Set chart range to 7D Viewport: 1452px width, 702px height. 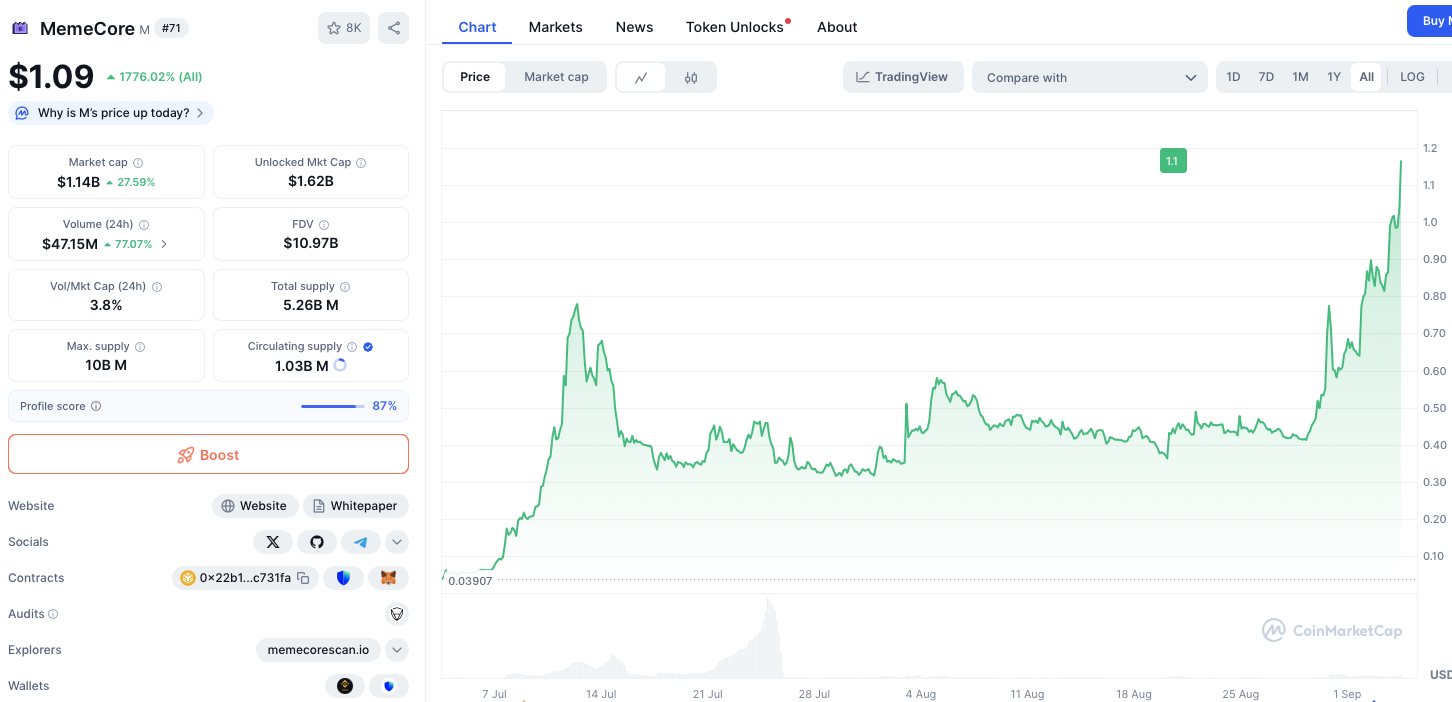coord(1266,77)
